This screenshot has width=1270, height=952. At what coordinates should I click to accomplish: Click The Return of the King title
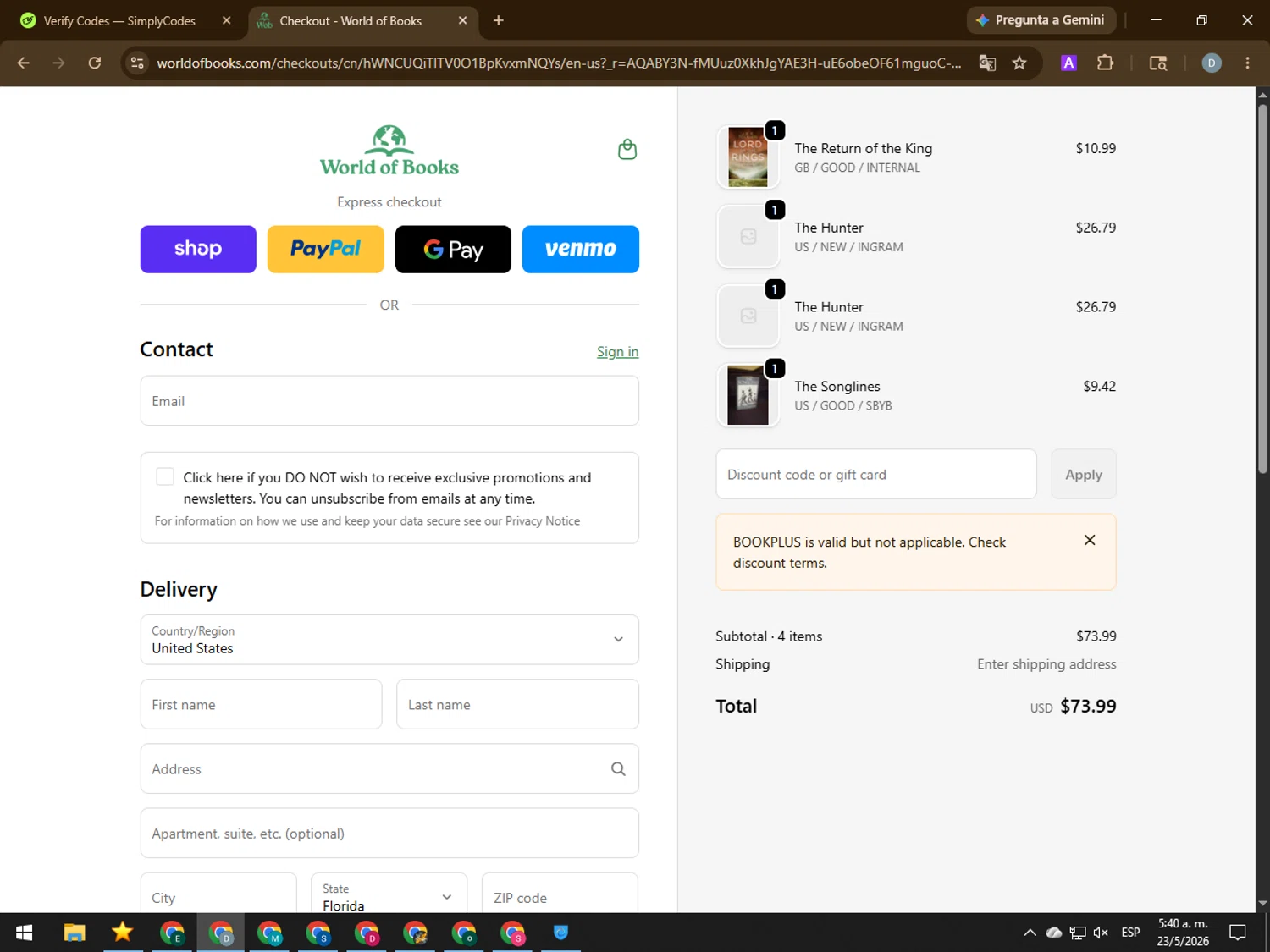[x=863, y=148]
